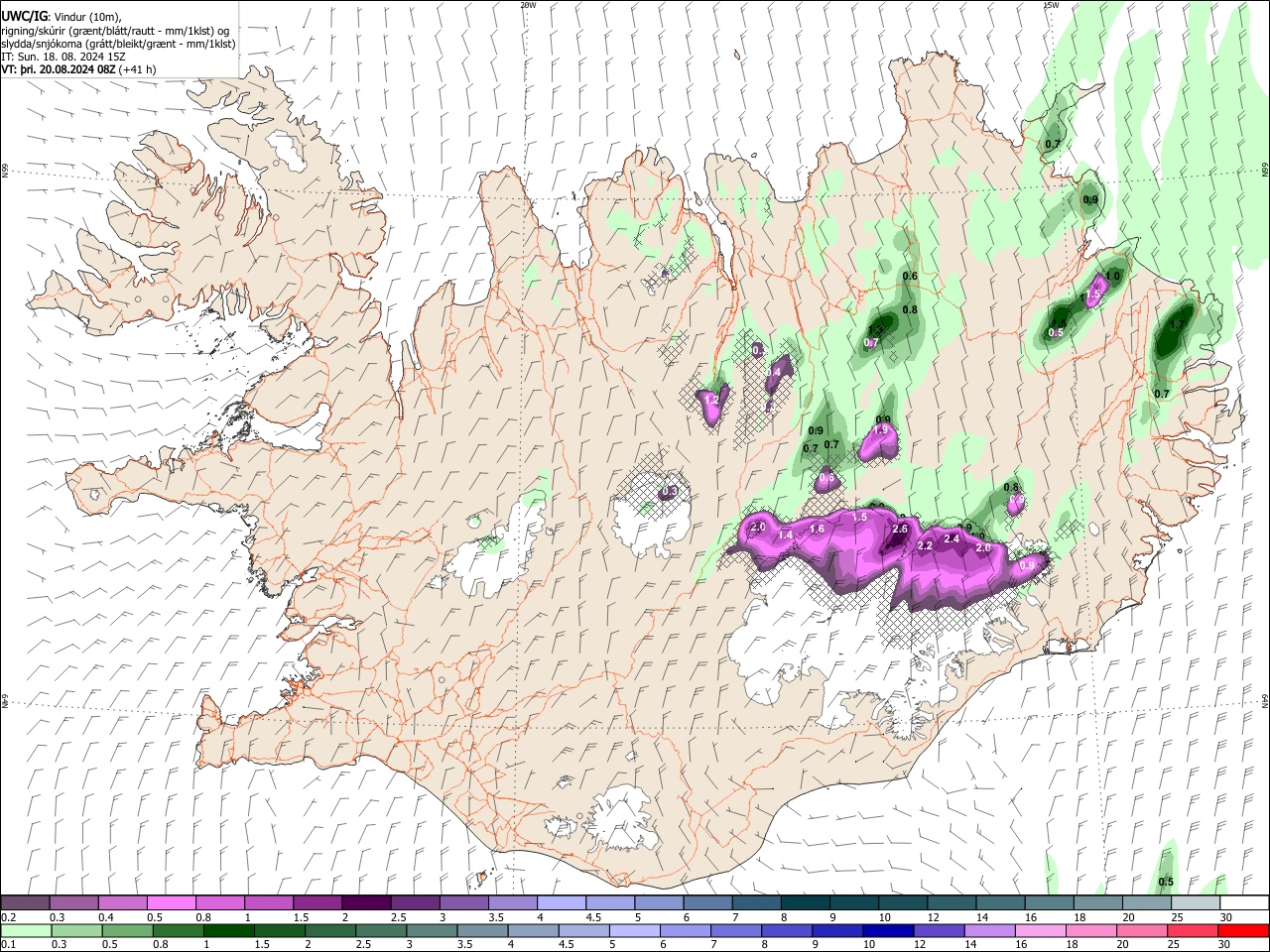
Task: Click the 1.2 value in the pink cell
Action: click(x=710, y=400)
